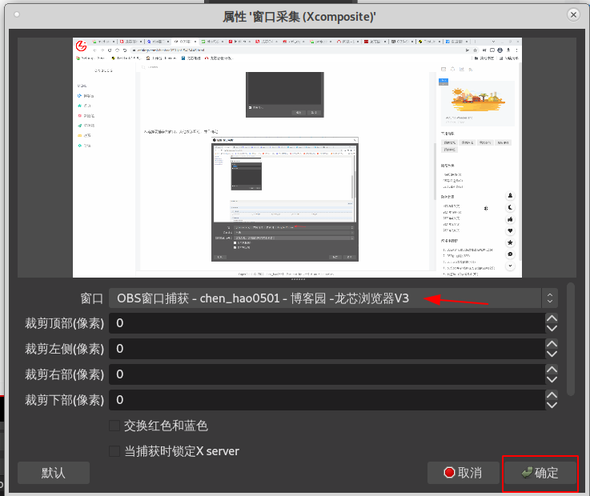Click the properties panel vertical scrollbar
Image resolution: width=590 pixels, height=496 pixels.
[x=570, y=339]
